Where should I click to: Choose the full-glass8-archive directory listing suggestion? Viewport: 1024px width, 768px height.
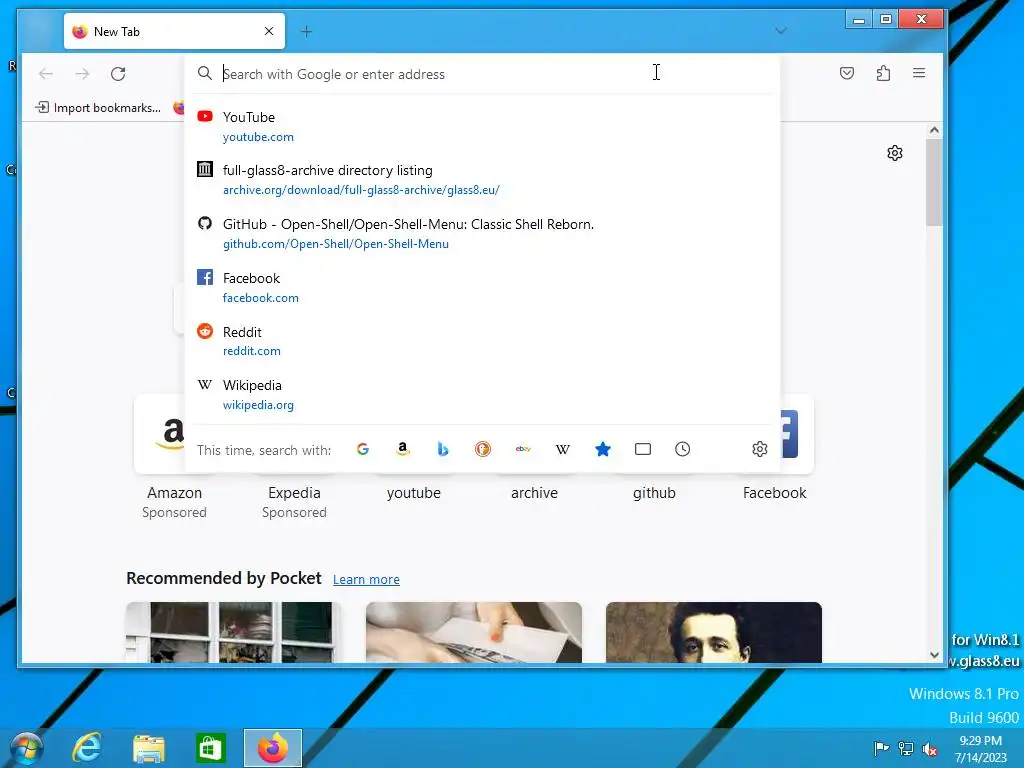click(482, 180)
